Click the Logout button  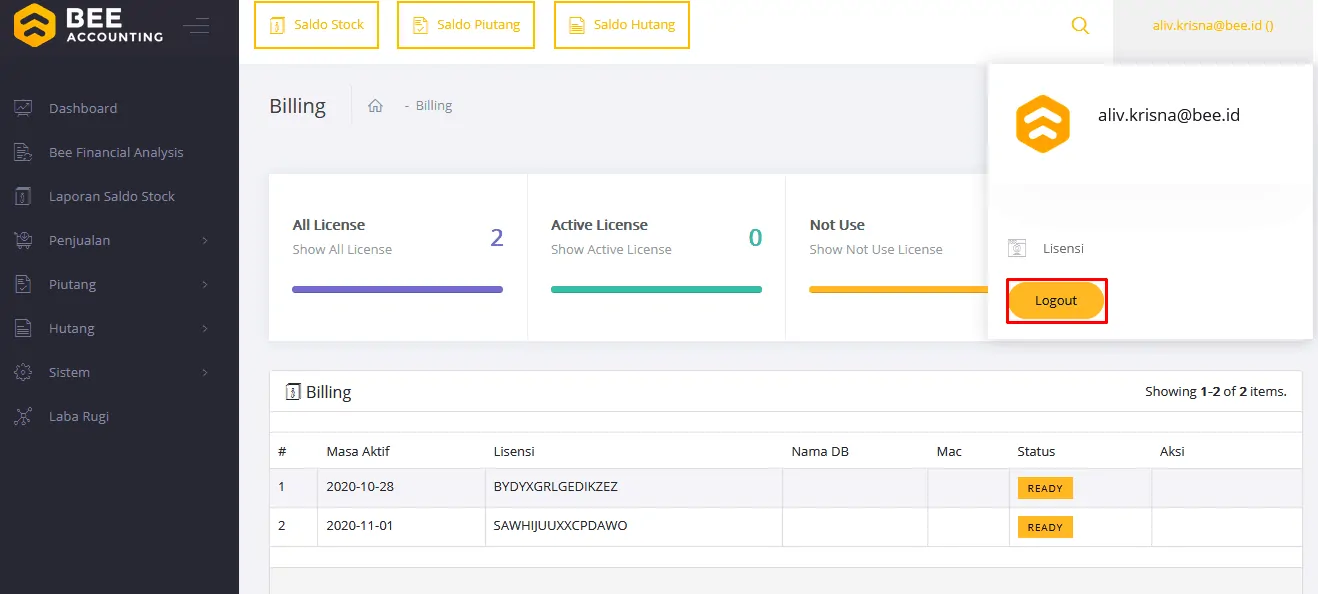pyautogui.click(x=1056, y=300)
